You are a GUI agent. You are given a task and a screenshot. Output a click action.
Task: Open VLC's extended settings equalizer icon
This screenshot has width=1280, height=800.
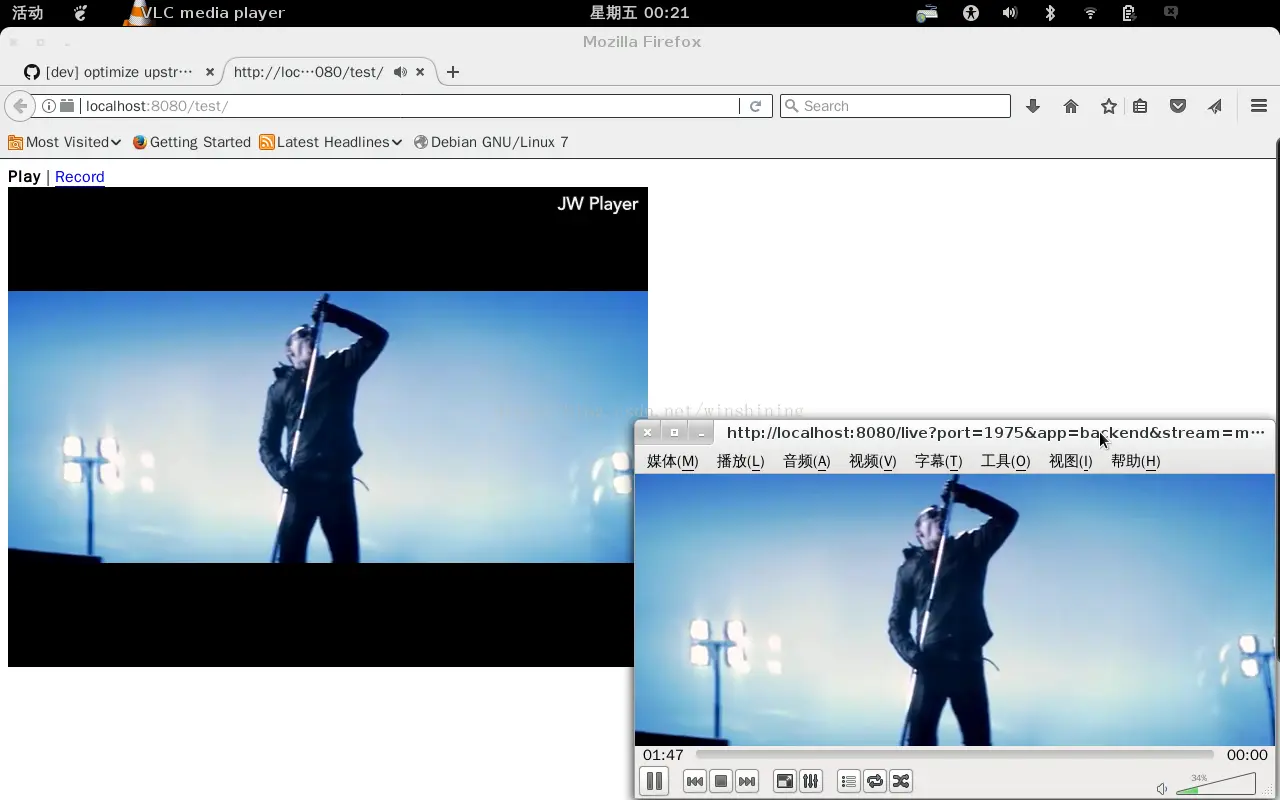point(810,781)
